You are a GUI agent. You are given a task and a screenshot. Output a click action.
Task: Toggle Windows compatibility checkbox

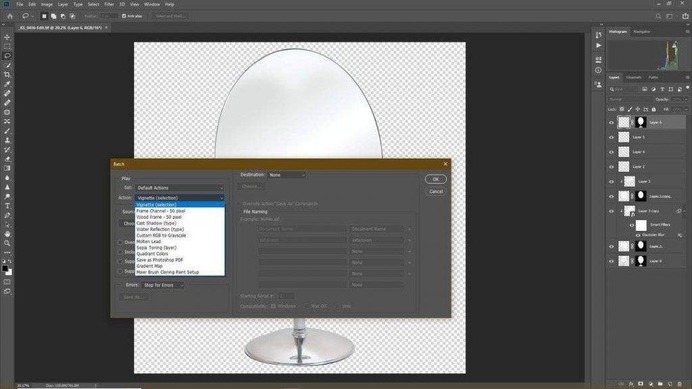(x=273, y=306)
